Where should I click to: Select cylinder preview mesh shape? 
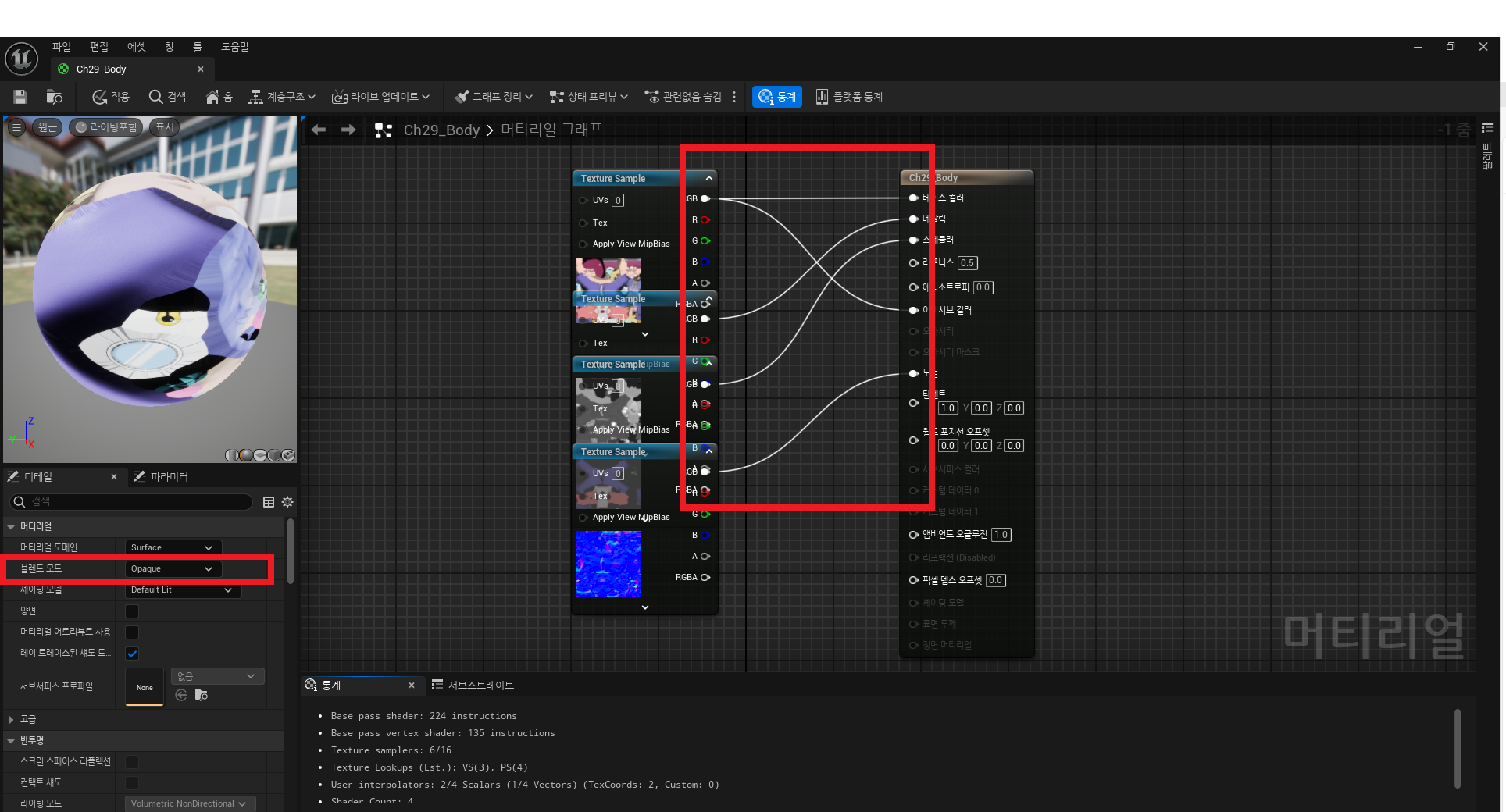(x=232, y=455)
